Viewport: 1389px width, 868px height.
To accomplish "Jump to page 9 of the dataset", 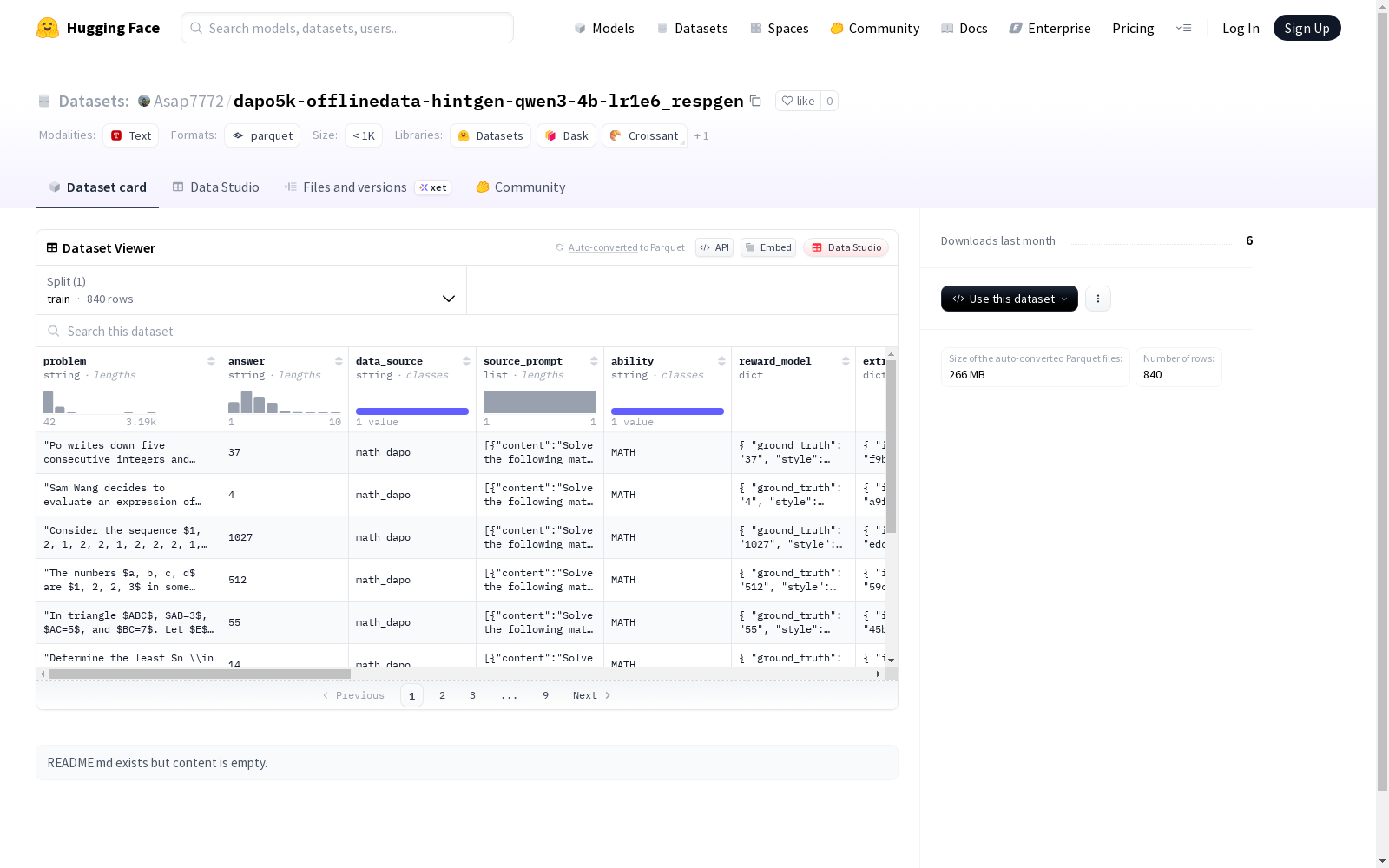I will click(x=546, y=695).
